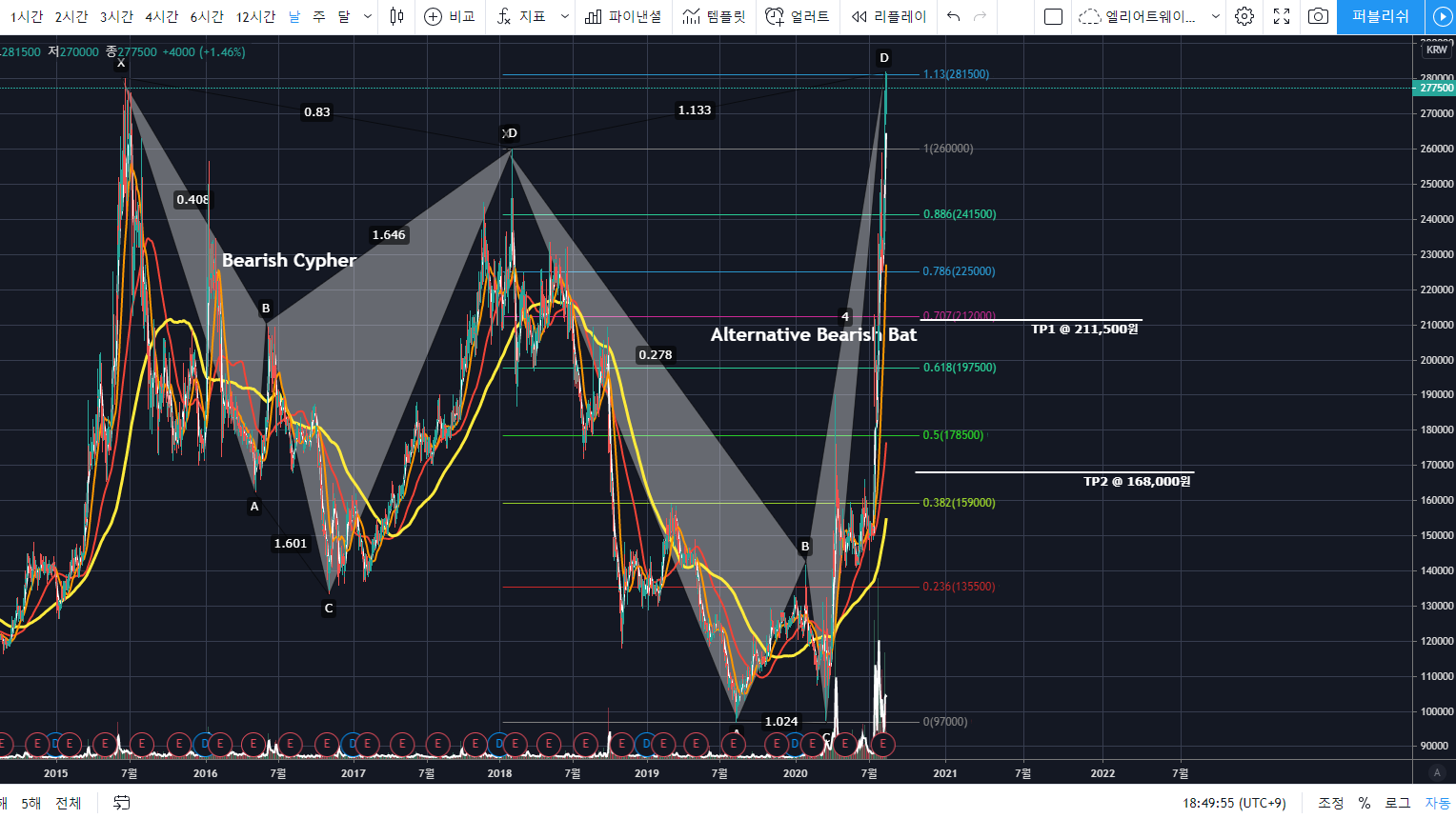Redo the last chart action
Viewport: 1456px width, 819px height.
[x=981, y=16]
